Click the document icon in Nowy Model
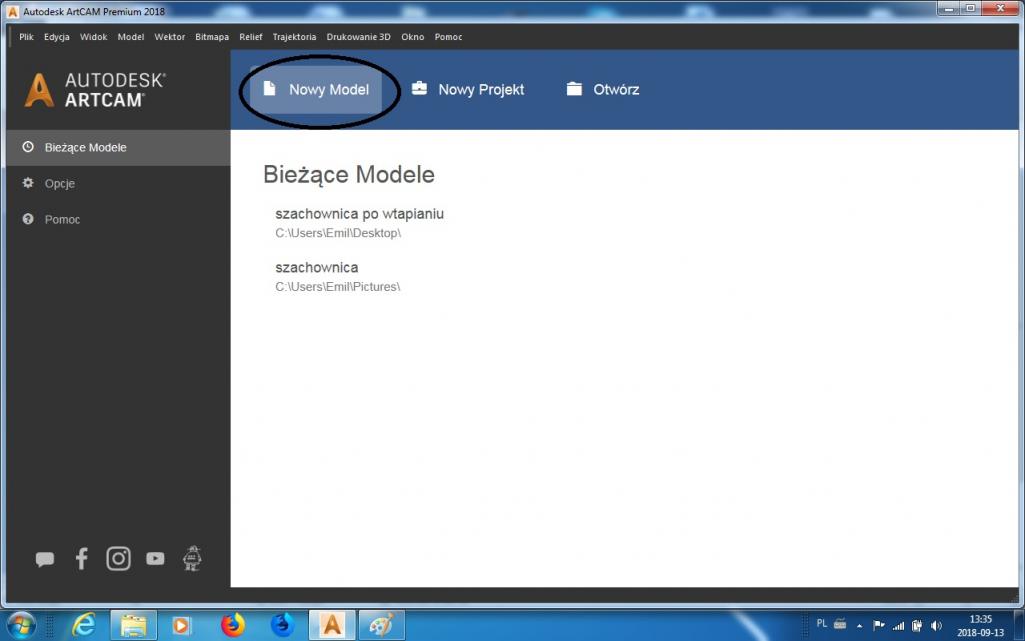 269,88
